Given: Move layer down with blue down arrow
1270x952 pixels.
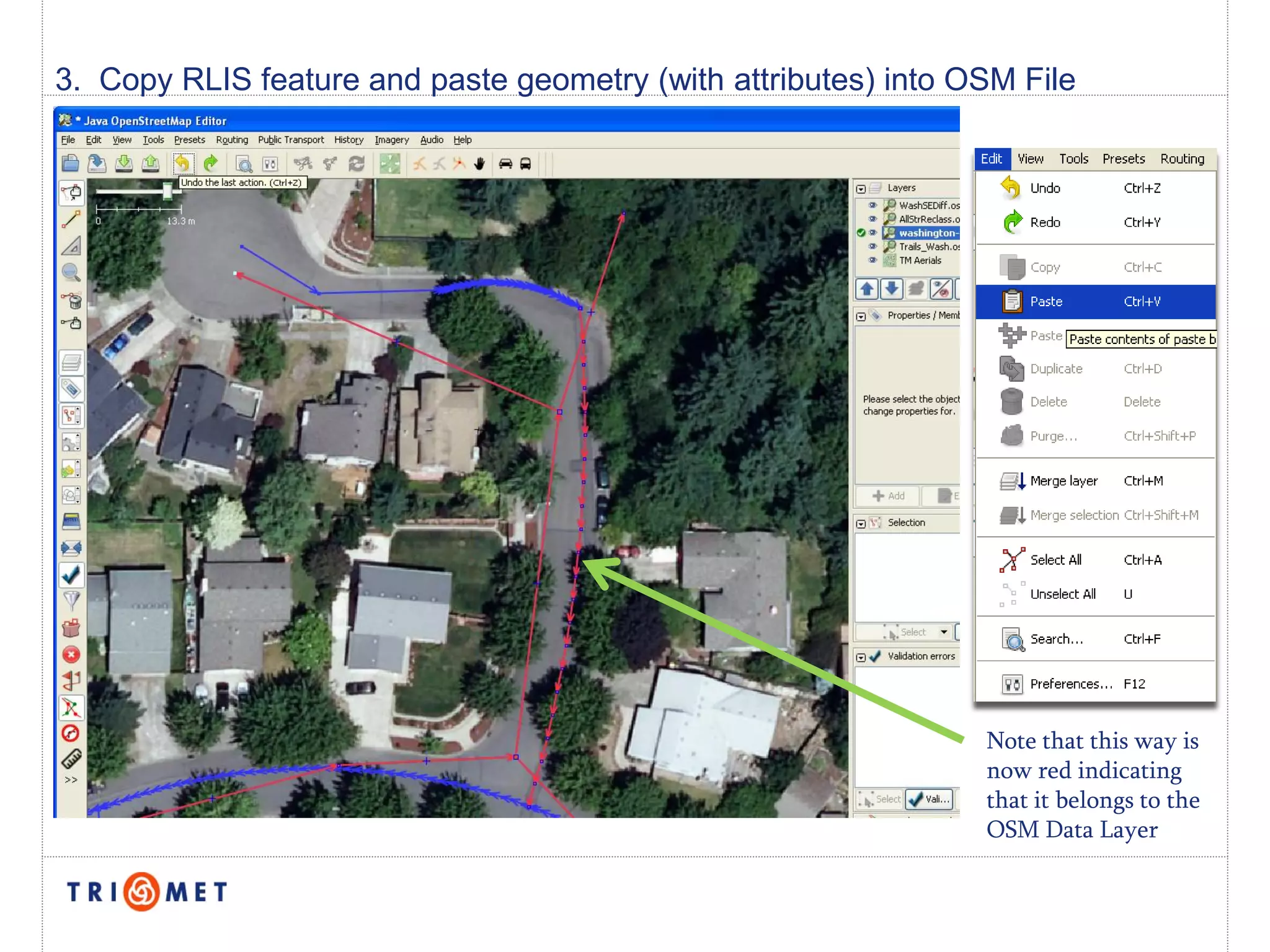Looking at the screenshot, I should 892,289.
